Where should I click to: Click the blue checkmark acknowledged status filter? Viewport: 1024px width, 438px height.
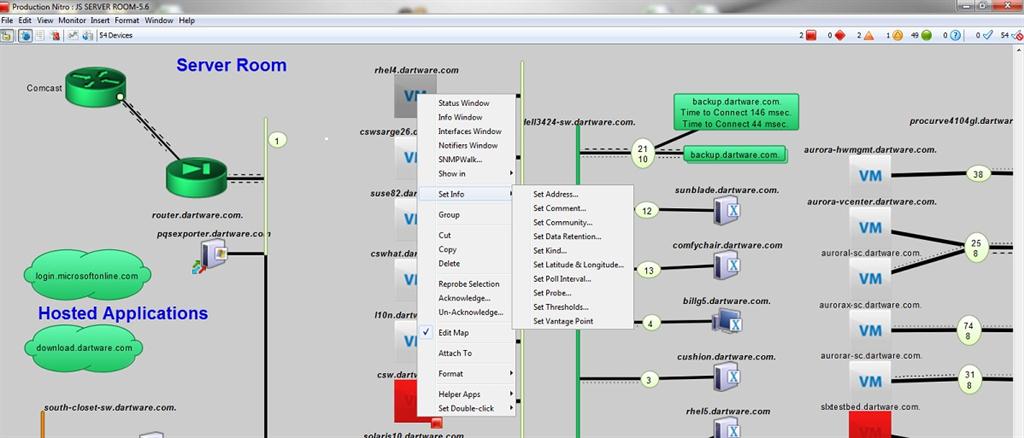986,35
